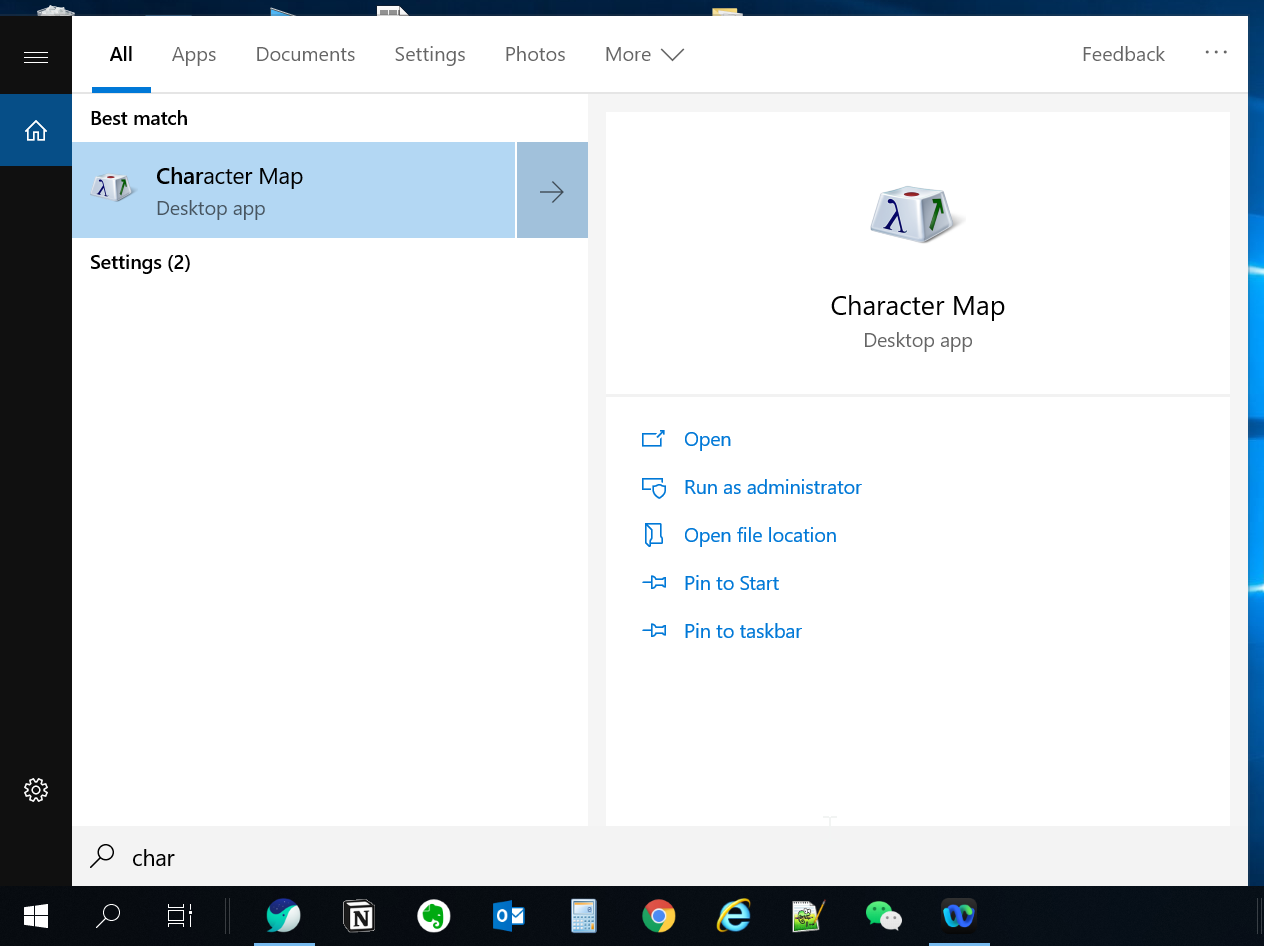Open Notepad++ from the taskbar
Image resolution: width=1264 pixels, height=946 pixels.
tap(808, 916)
